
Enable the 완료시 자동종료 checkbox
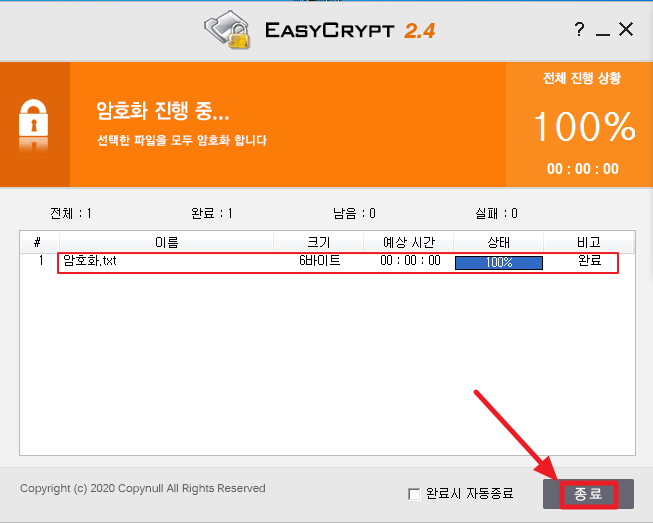click(x=414, y=494)
